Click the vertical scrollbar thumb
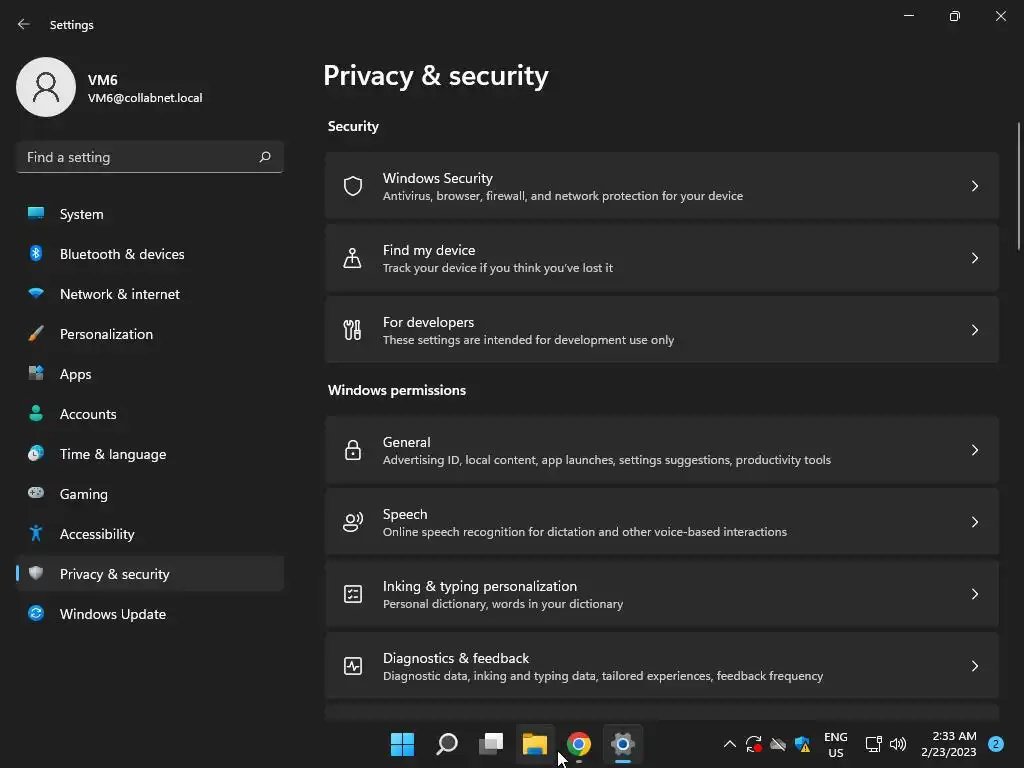This screenshot has width=1024, height=768. [1018, 186]
